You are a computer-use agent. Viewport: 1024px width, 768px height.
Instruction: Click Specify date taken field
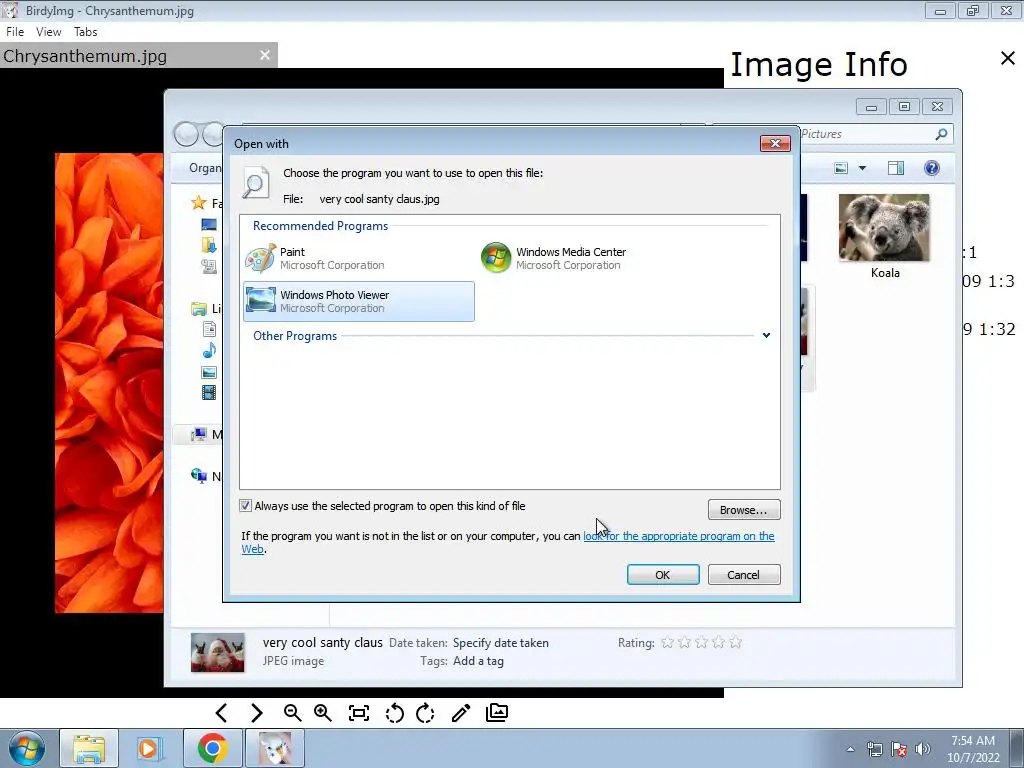[501, 643]
